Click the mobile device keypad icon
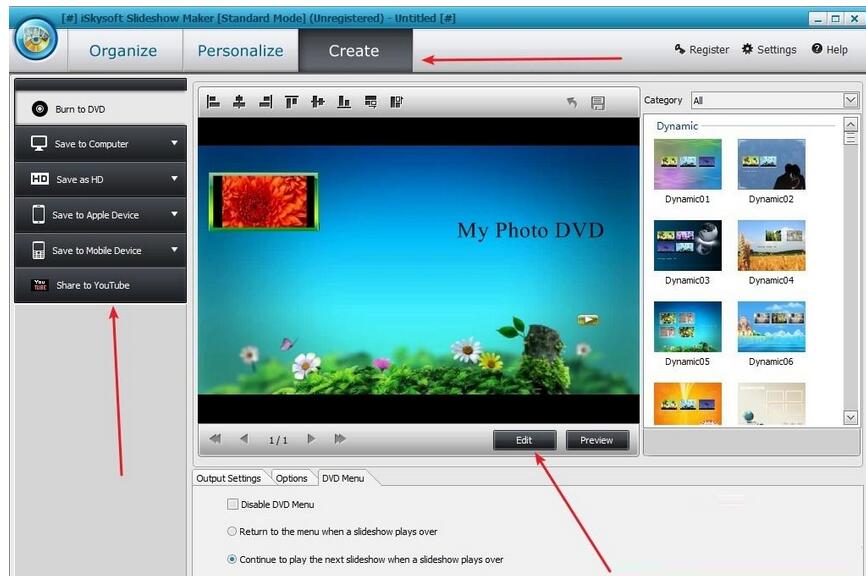 (x=39, y=250)
